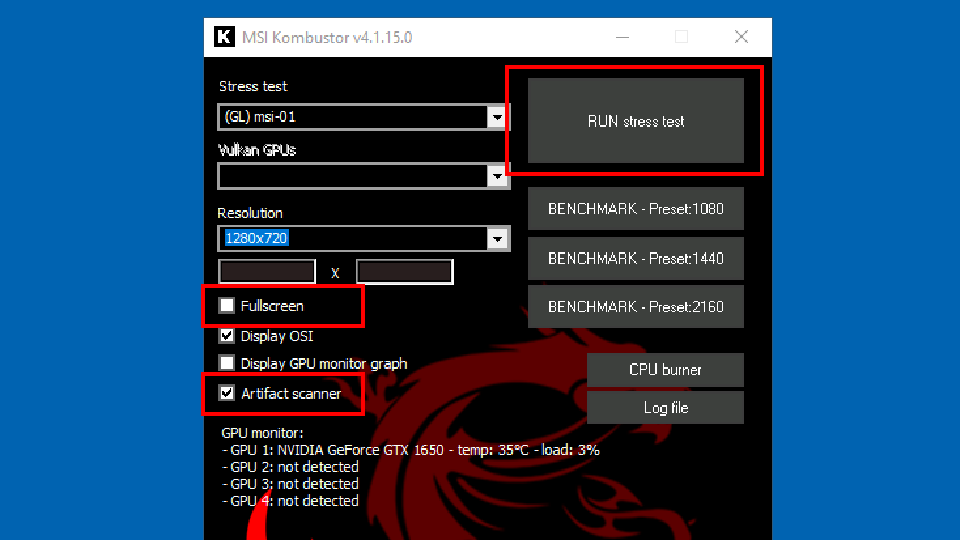Click the Vulkan GPUs label
The height and width of the screenshot is (540, 960).
257,150
